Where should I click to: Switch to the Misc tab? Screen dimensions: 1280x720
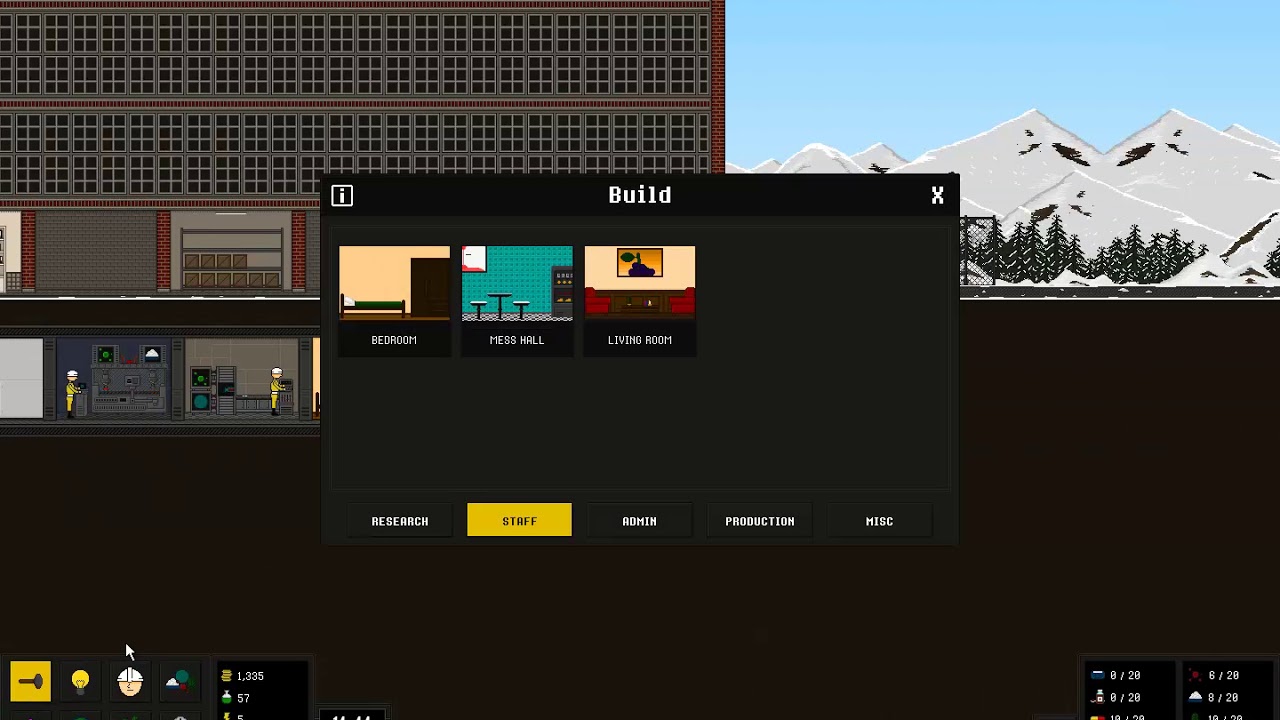[879, 521]
